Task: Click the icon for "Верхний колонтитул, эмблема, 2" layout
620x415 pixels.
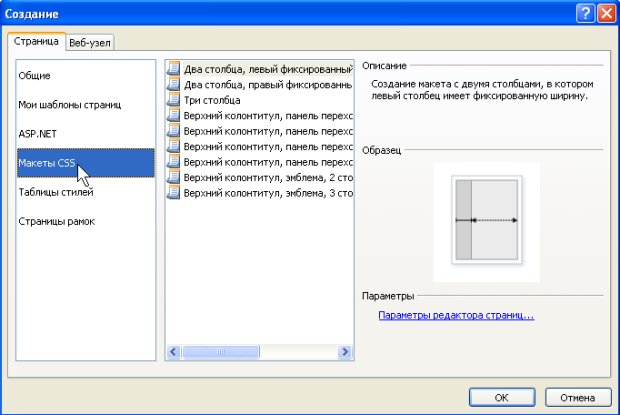Action: [175, 176]
